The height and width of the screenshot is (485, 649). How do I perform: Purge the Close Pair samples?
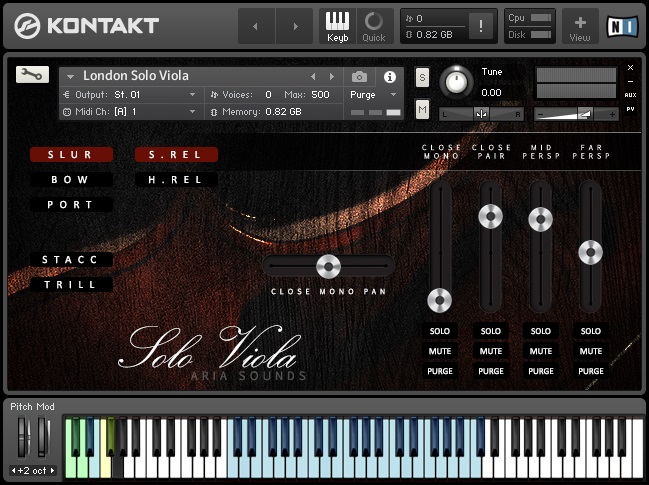(x=490, y=371)
